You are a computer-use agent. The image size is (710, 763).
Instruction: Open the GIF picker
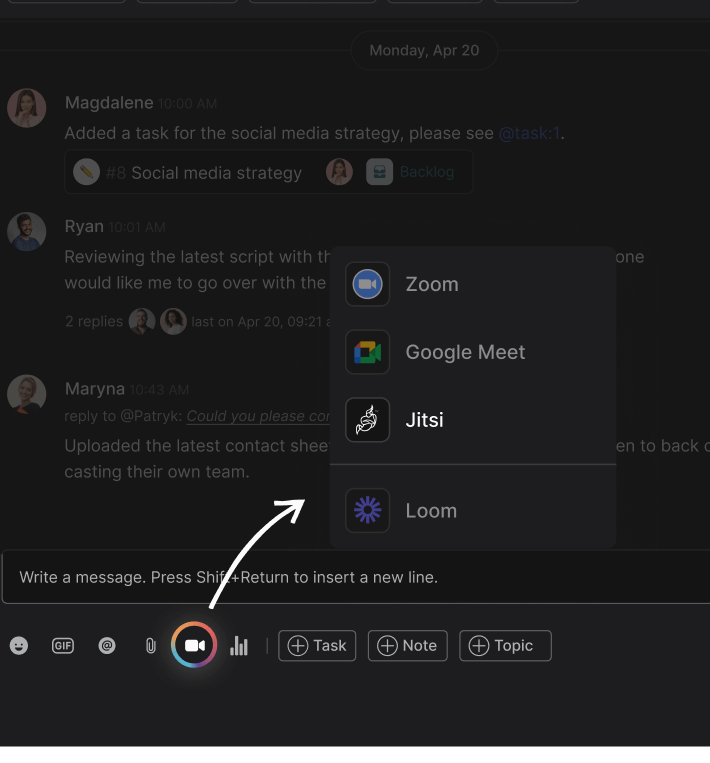pos(63,646)
